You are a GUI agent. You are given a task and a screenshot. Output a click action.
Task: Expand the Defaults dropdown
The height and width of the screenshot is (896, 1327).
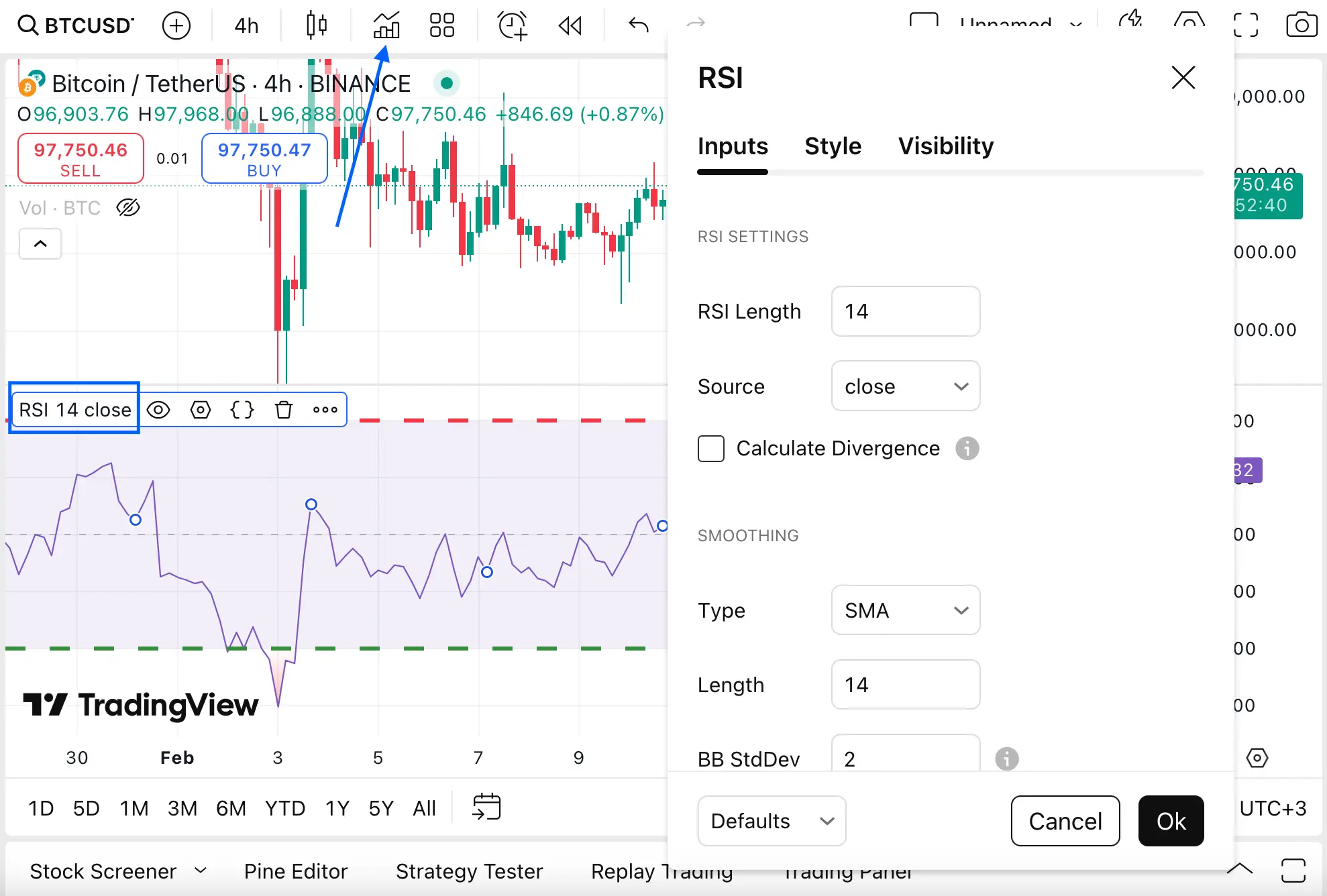tap(772, 821)
